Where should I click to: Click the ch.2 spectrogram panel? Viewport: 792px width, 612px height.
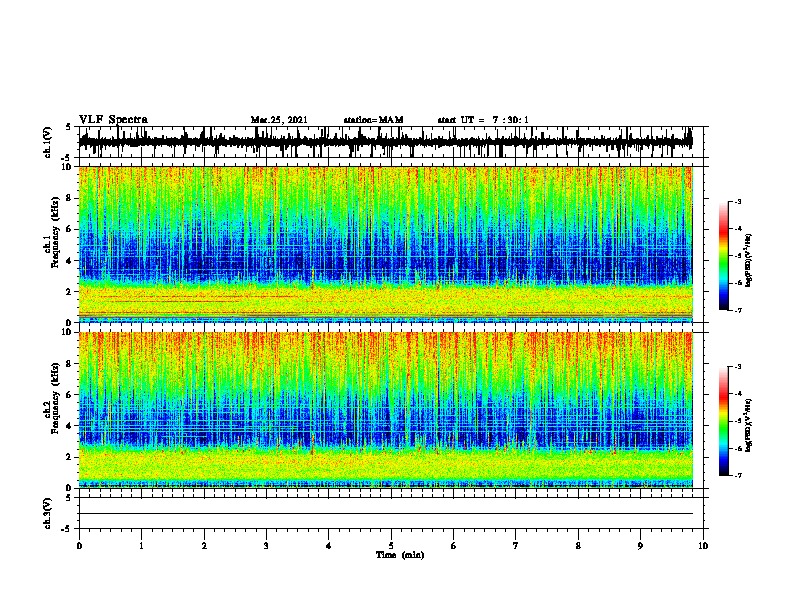pyautogui.click(x=386, y=410)
